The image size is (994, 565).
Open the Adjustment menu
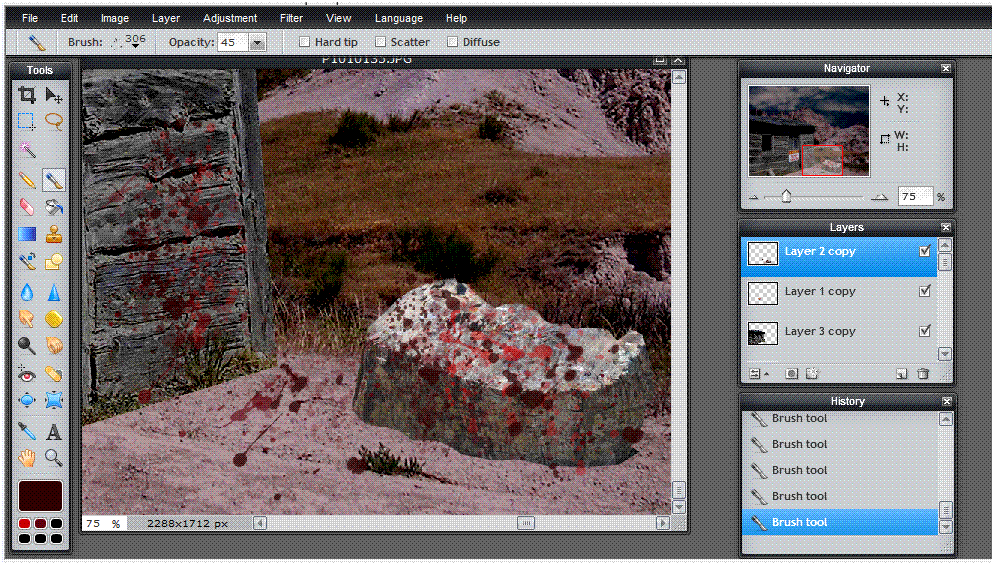[x=230, y=18]
